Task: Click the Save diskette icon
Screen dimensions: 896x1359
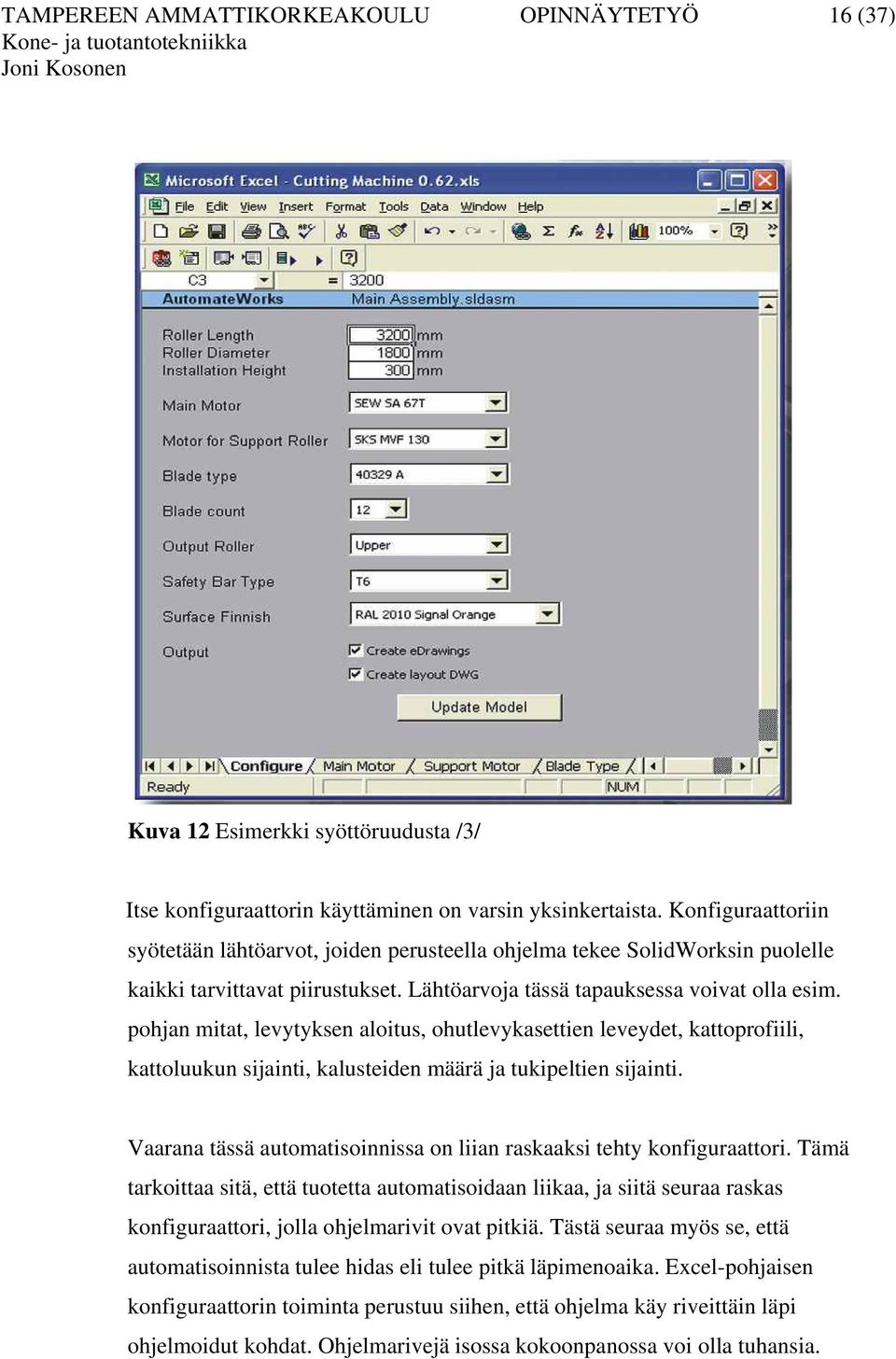Action: [217, 231]
